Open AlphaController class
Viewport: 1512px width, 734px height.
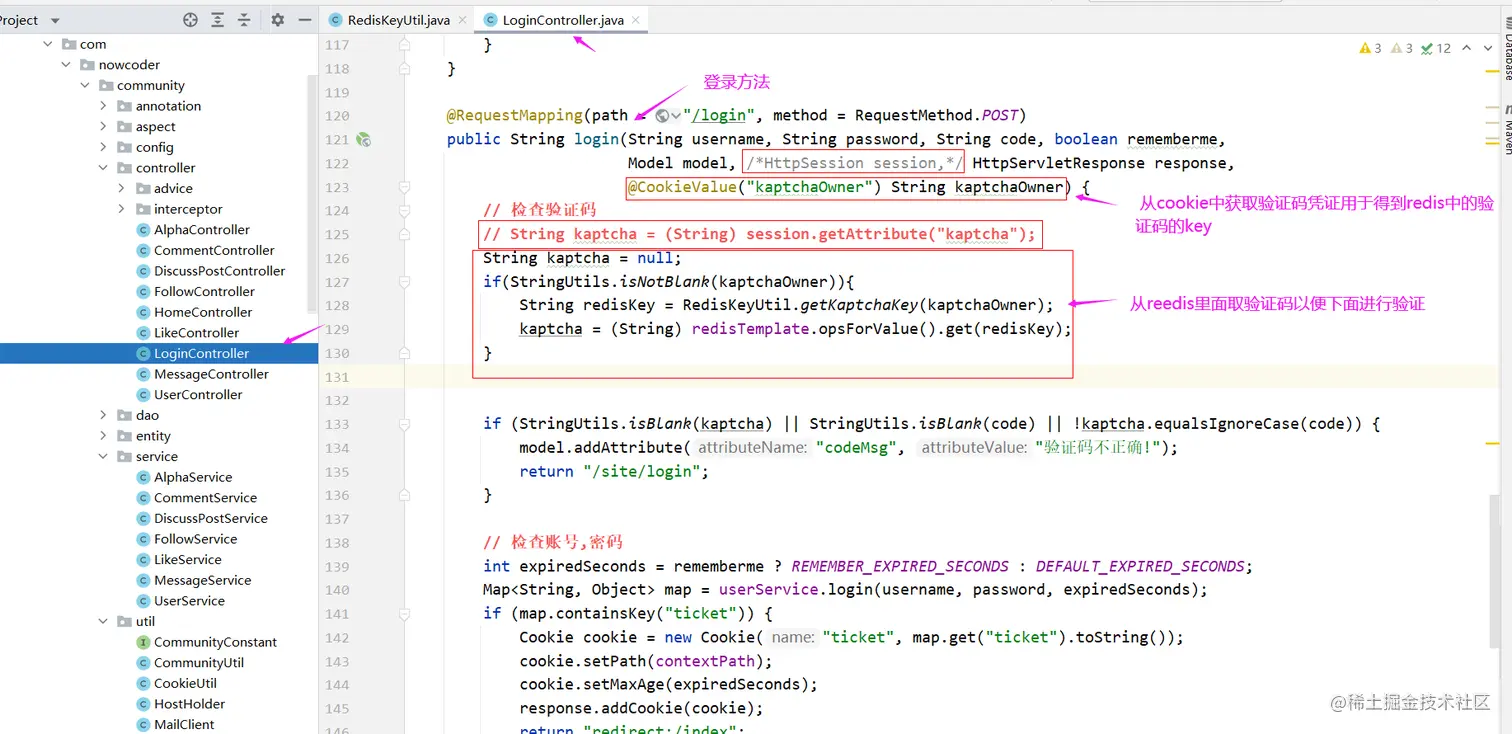click(201, 230)
